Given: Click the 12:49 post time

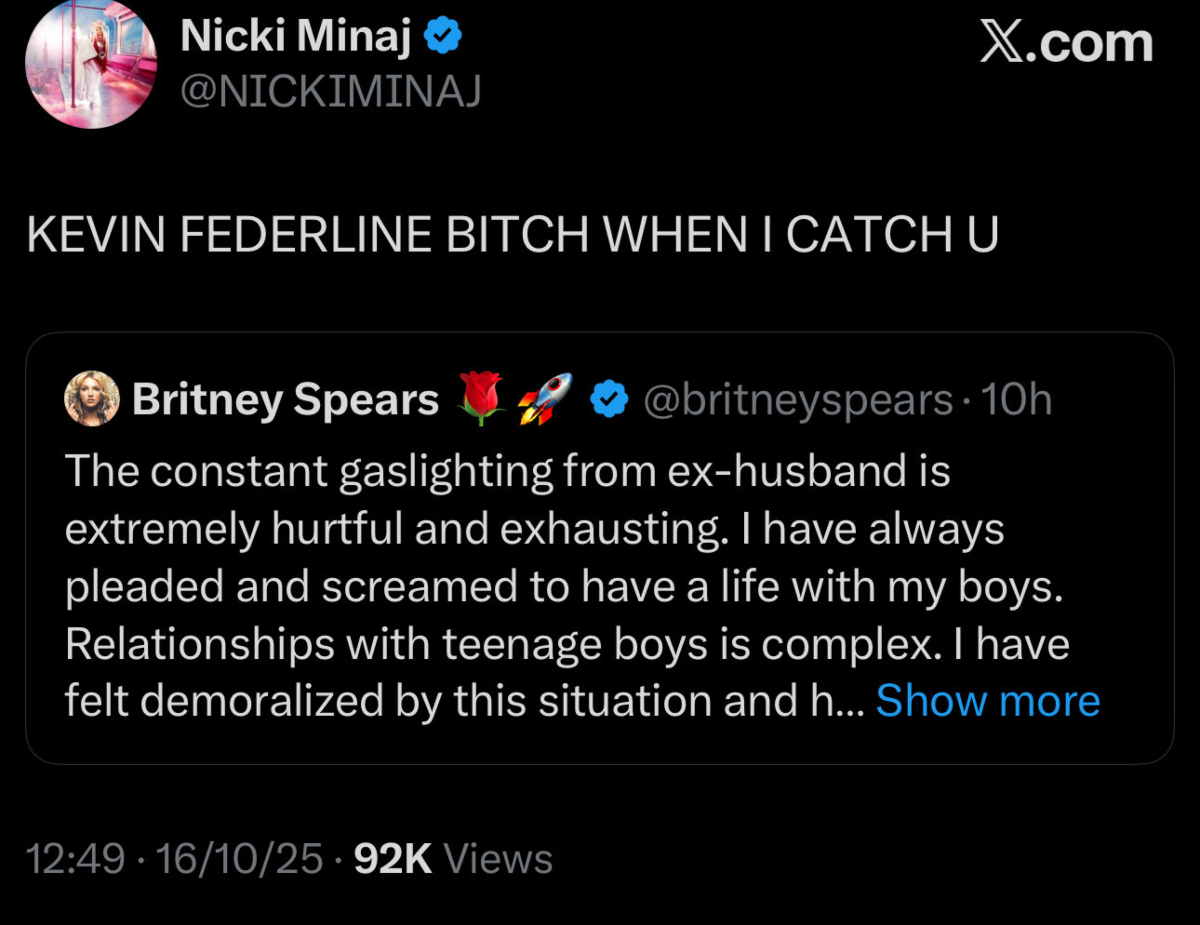Looking at the screenshot, I should click(75, 859).
